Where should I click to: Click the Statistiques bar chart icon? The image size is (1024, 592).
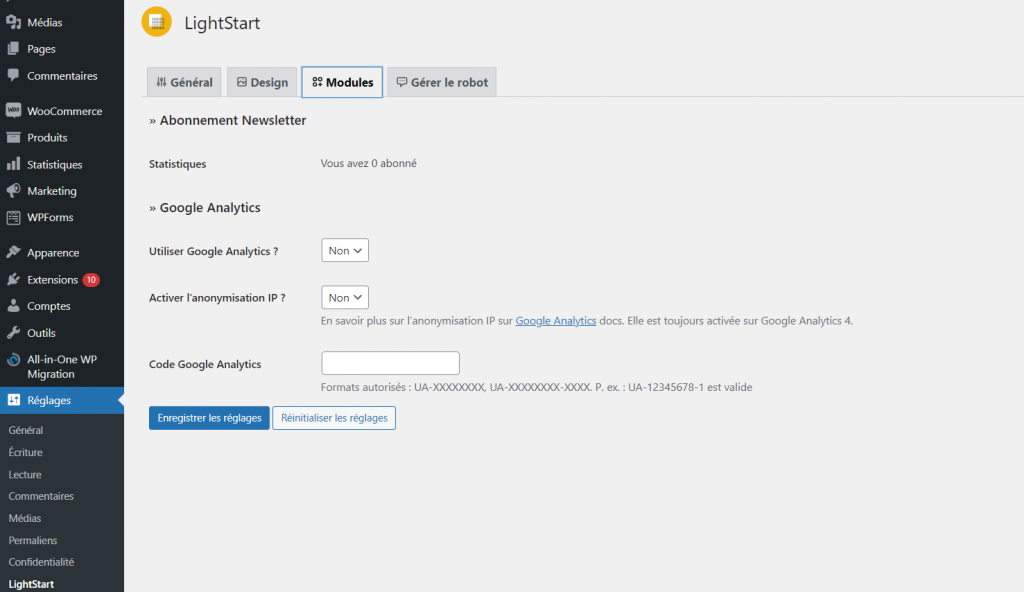coord(14,164)
